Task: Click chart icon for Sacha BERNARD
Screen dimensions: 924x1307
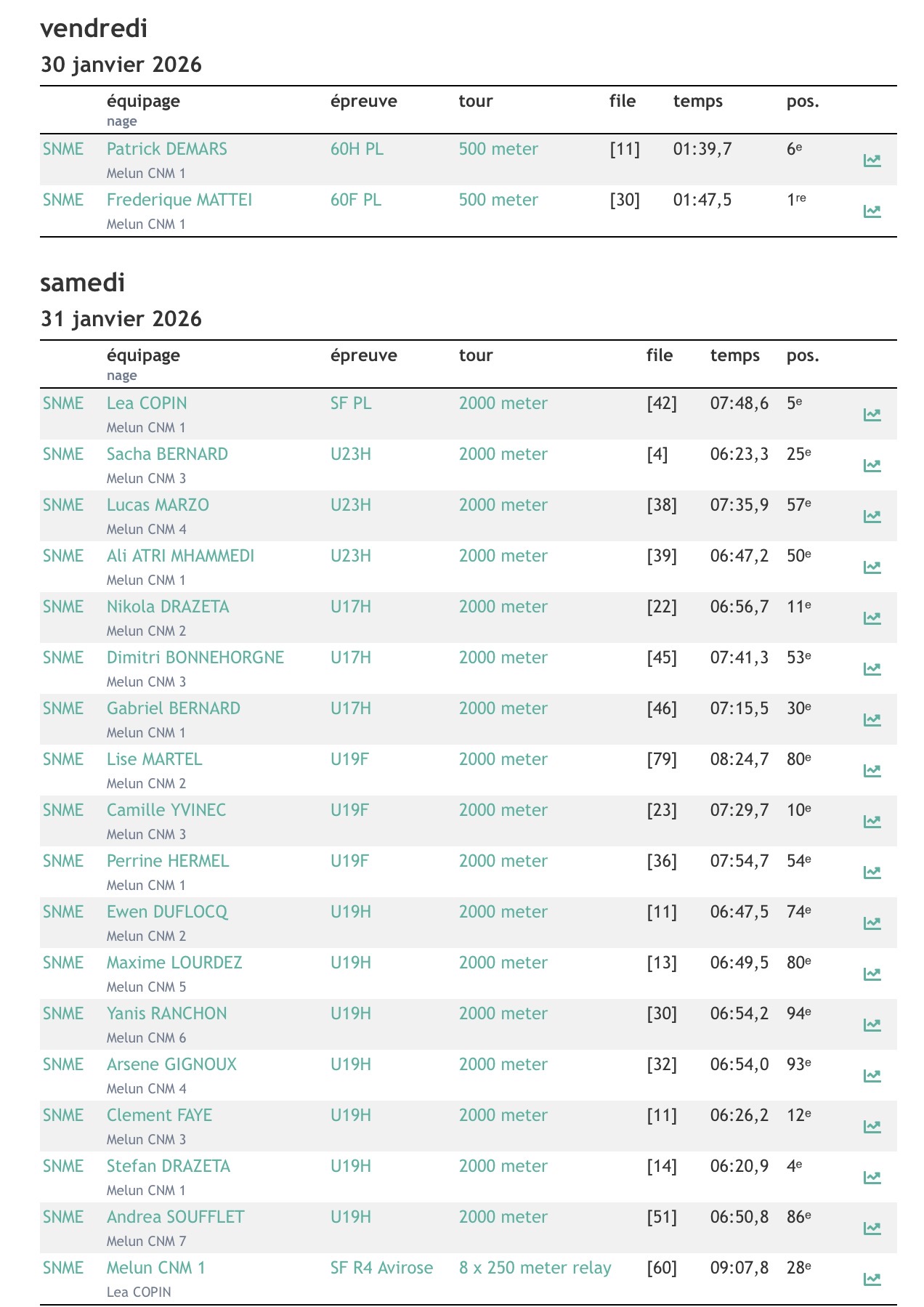Action: point(872,466)
